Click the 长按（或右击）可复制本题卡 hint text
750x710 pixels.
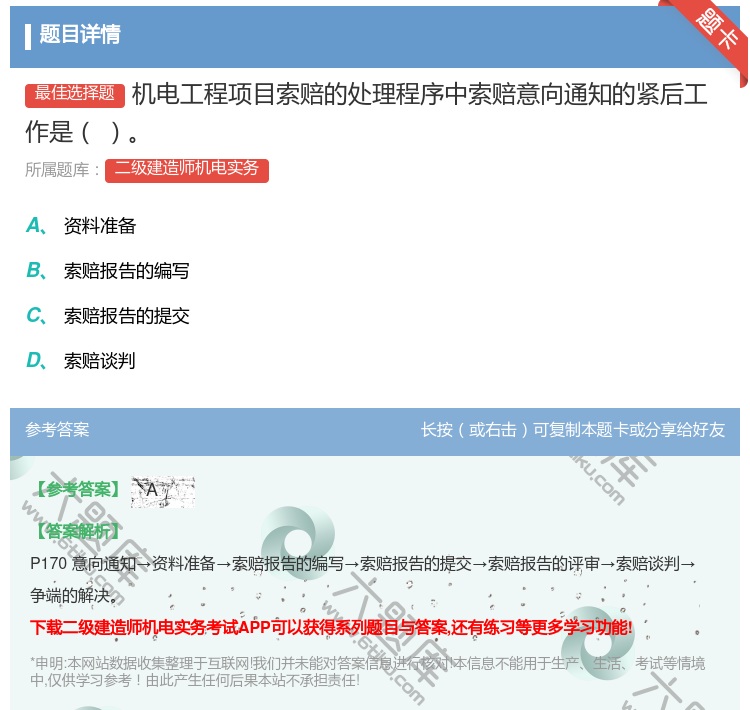point(573,430)
